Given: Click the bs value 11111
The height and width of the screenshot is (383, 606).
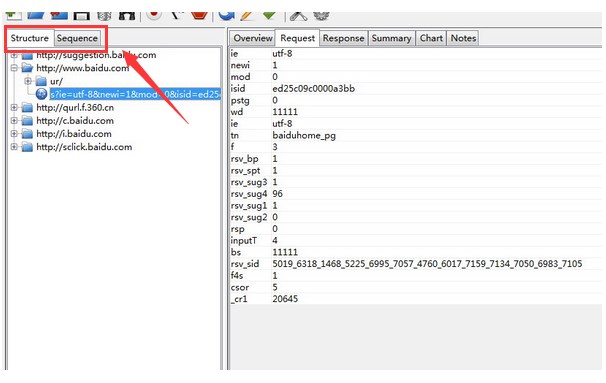Looking at the screenshot, I should tap(285, 252).
